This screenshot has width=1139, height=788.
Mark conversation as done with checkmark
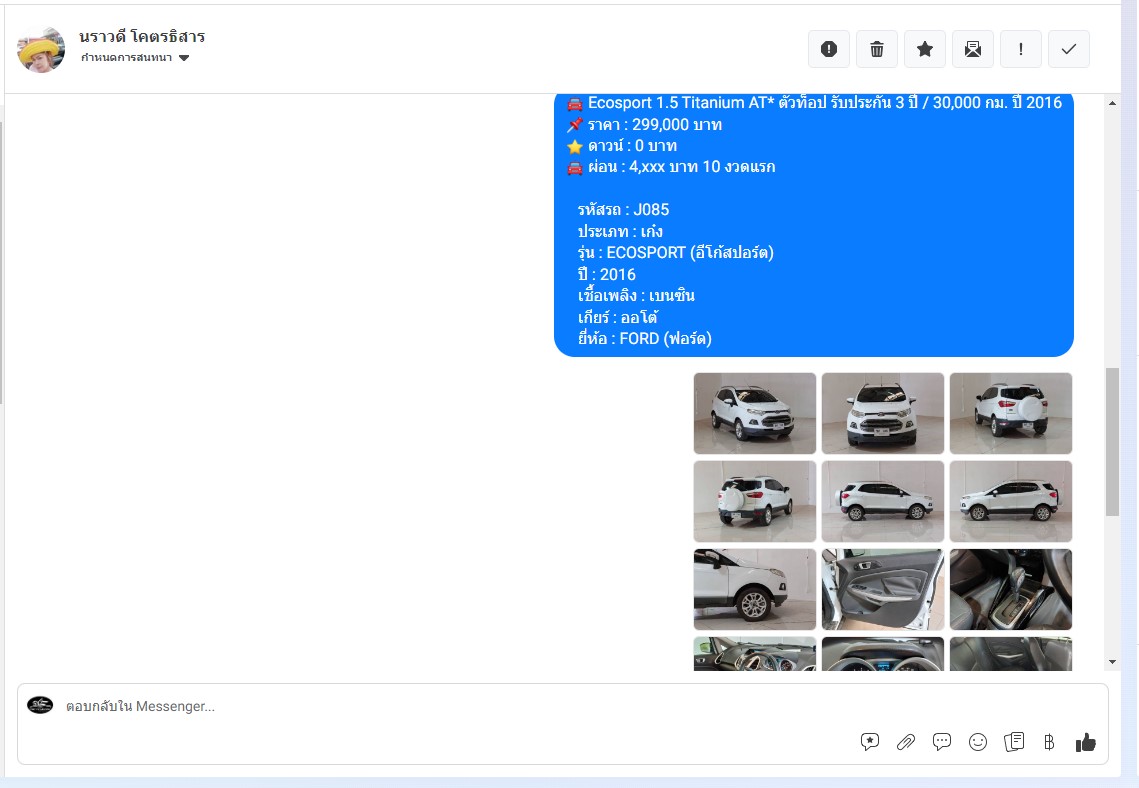coord(1069,49)
